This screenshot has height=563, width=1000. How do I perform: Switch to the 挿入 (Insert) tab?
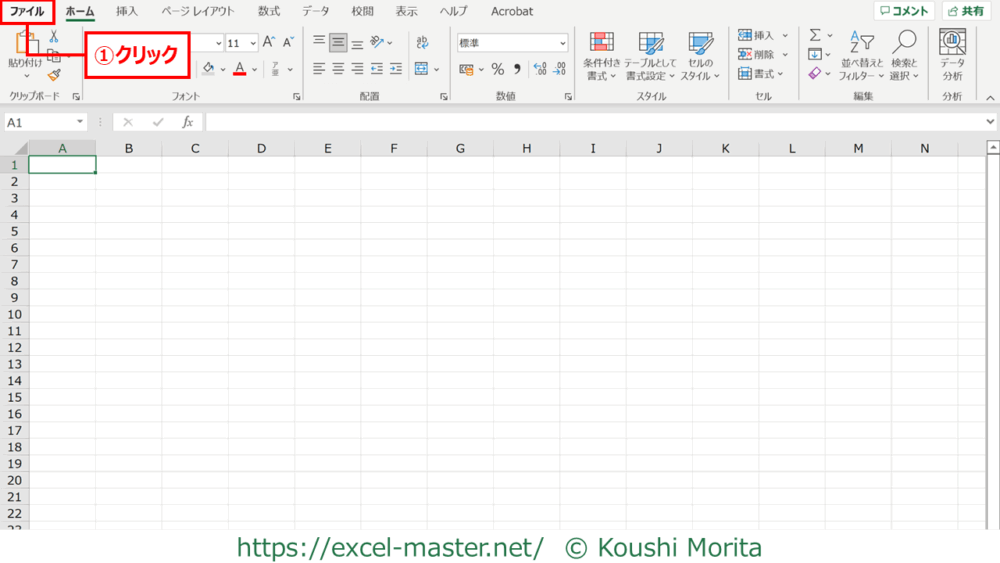[x=127, y=12]
